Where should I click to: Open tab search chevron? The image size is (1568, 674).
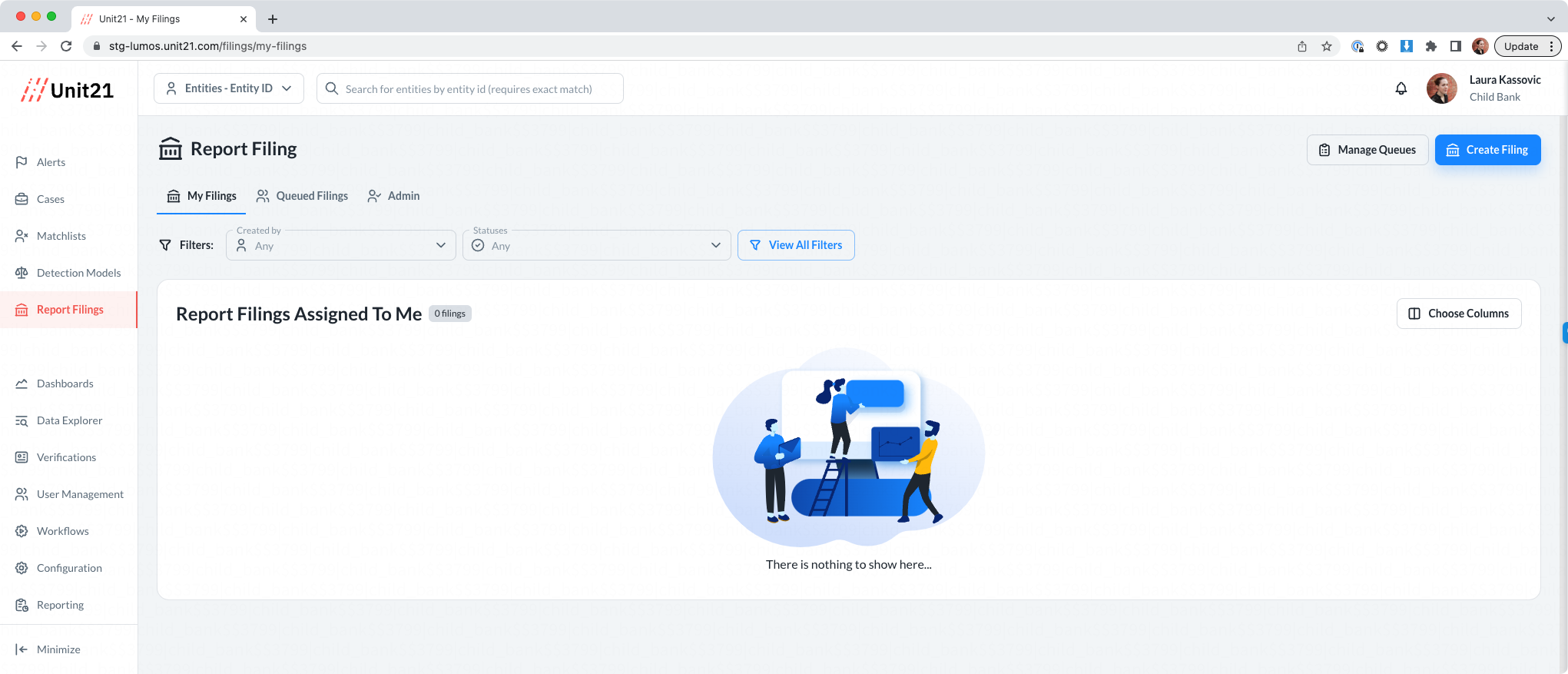(x=1551, y=19)
